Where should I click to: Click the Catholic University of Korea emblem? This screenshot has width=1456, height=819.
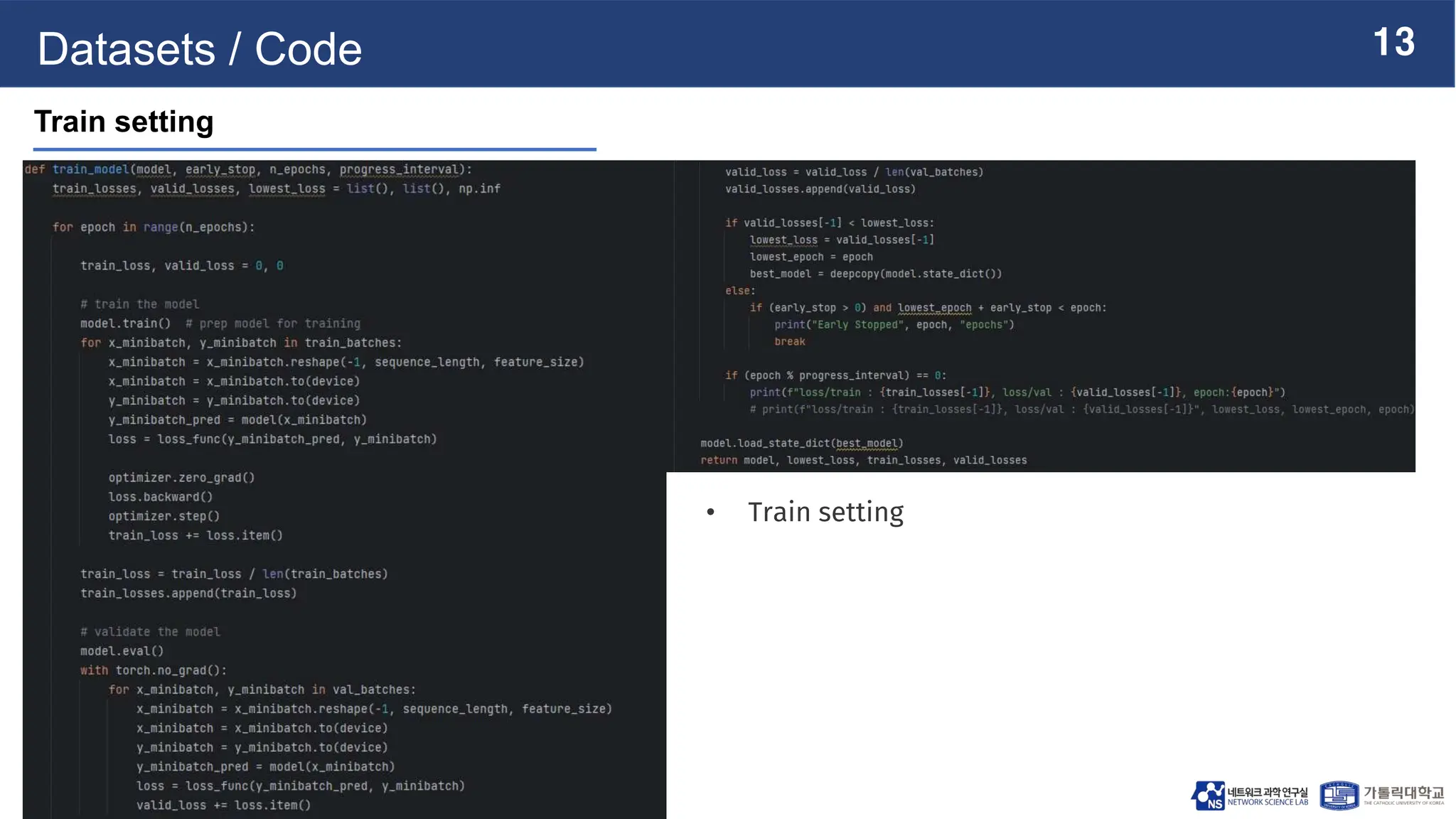point(1339,796)
